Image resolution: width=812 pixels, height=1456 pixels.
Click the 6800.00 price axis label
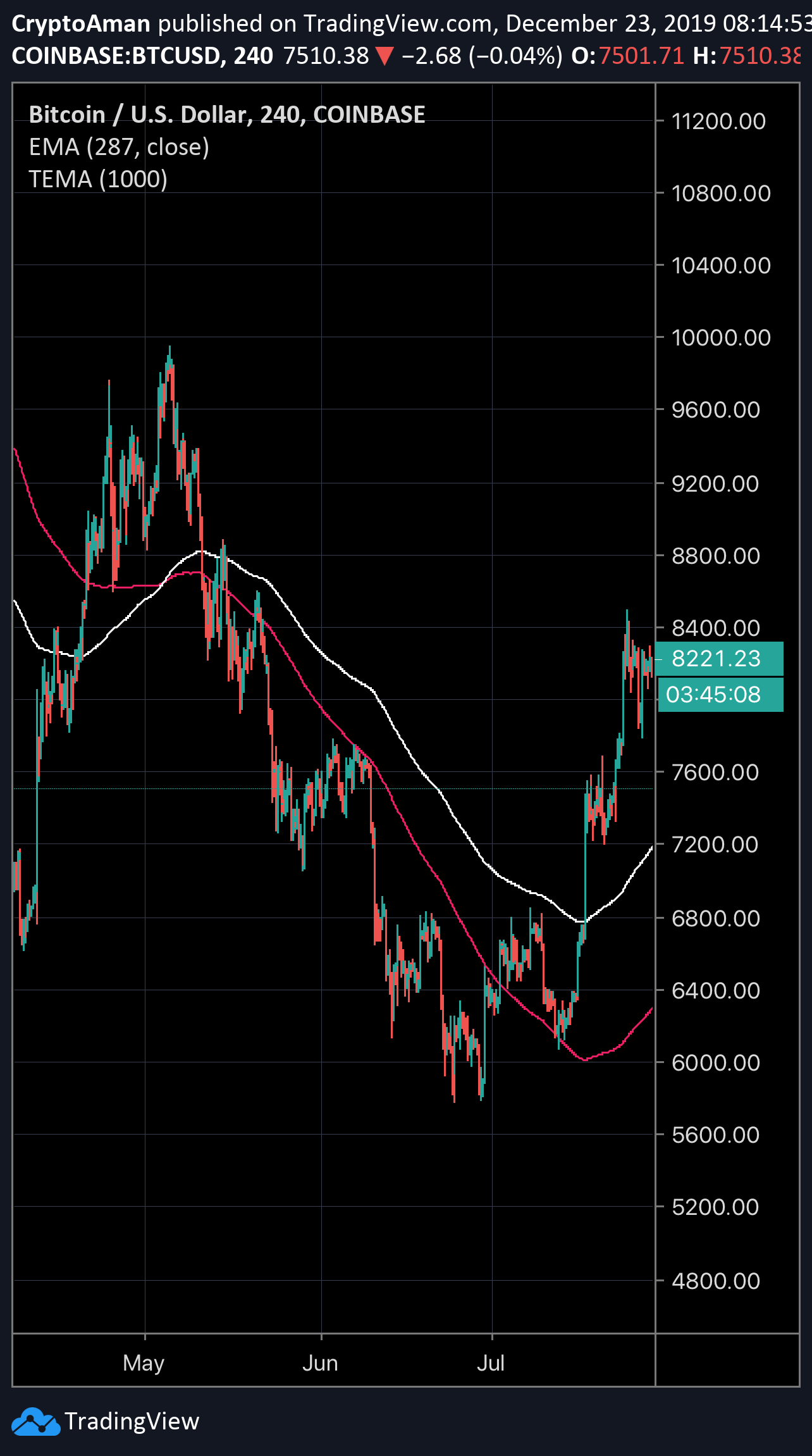pos(715,918)
